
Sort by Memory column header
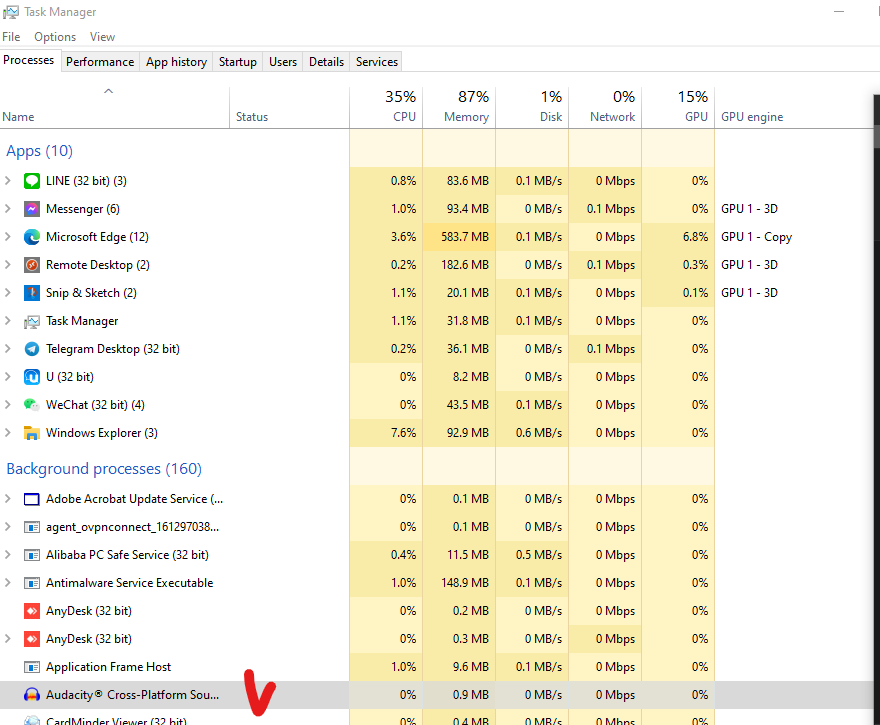point(459,108)
